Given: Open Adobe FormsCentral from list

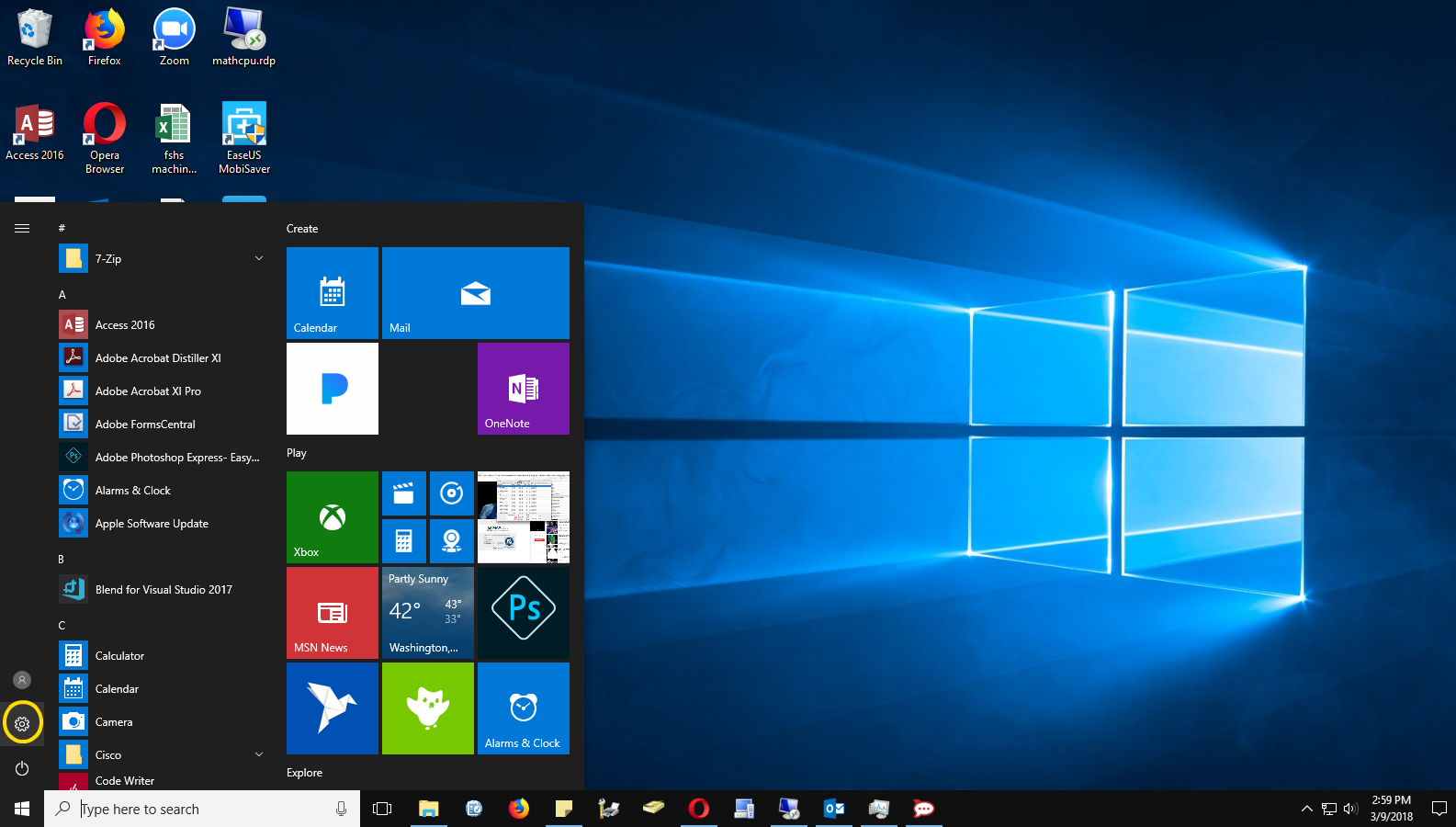Looking at the screenshot, I should [x=164, y=425].
